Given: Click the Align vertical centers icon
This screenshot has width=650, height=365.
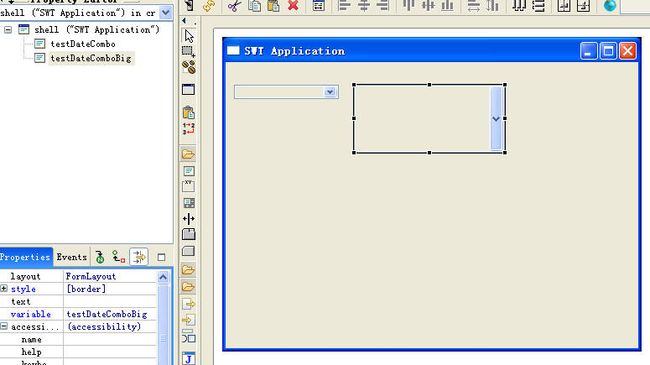Looking at the screenshot, I should [428, 6].
